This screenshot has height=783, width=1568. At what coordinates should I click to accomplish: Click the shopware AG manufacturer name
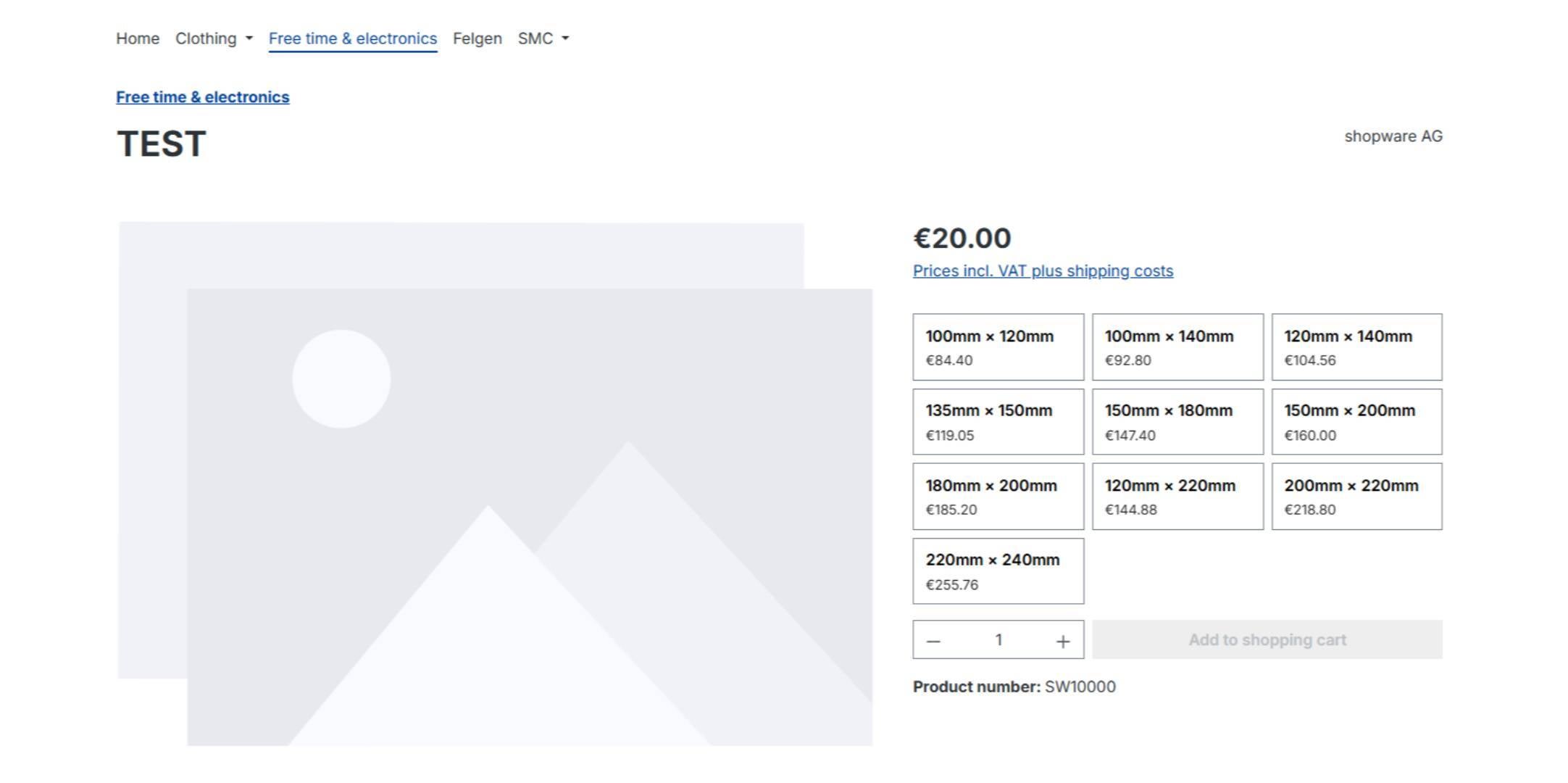[1393, 136]
